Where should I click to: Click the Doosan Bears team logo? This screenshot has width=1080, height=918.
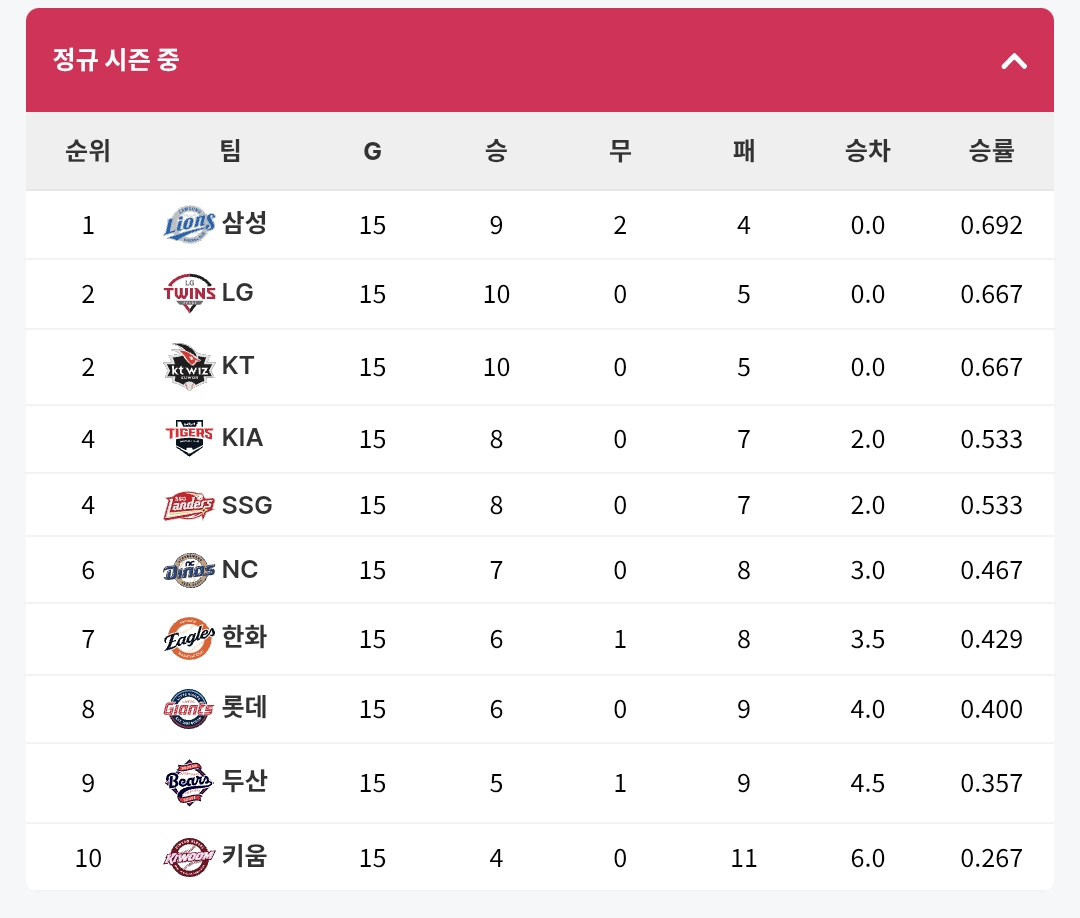pos(189,782)
